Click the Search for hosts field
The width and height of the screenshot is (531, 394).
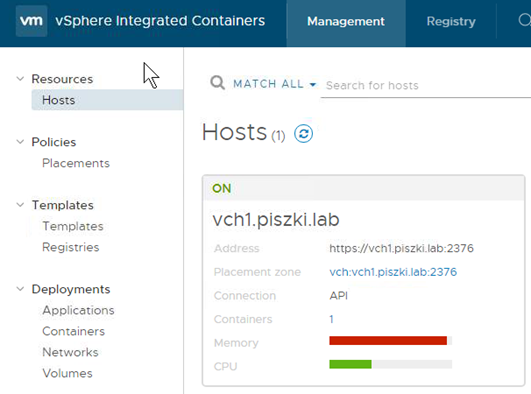coord(426,86)
